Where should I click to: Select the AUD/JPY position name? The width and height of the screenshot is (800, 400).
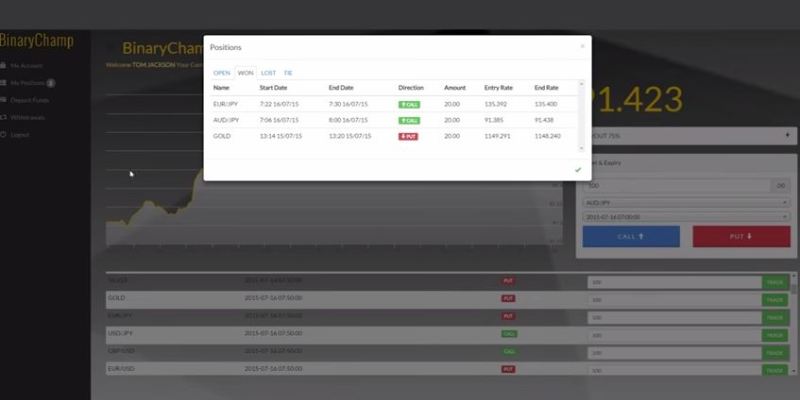click(226, 120)
